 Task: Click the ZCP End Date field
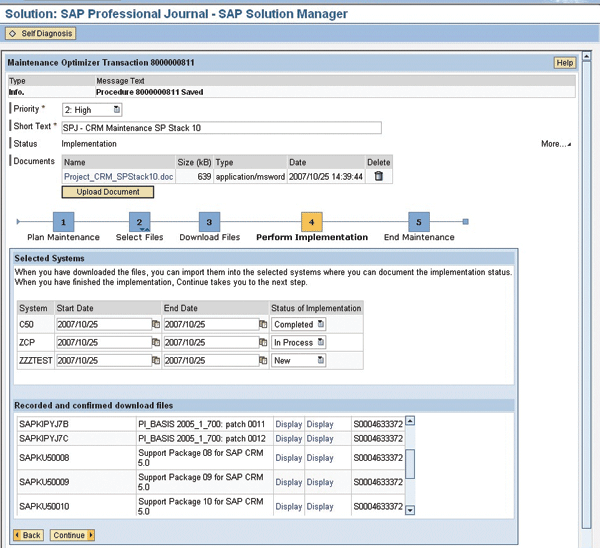coord(211,342)
